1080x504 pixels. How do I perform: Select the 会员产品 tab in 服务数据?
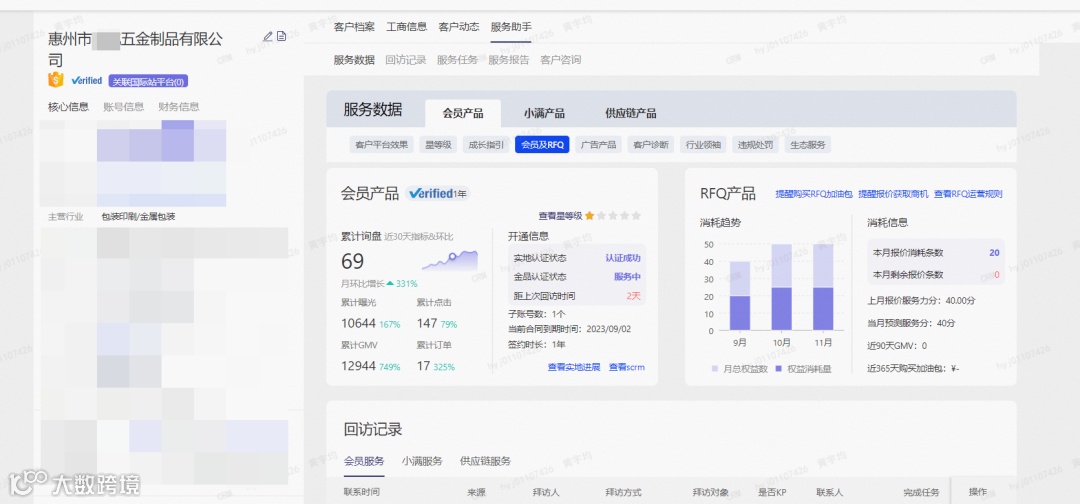[x=463, y=114]
